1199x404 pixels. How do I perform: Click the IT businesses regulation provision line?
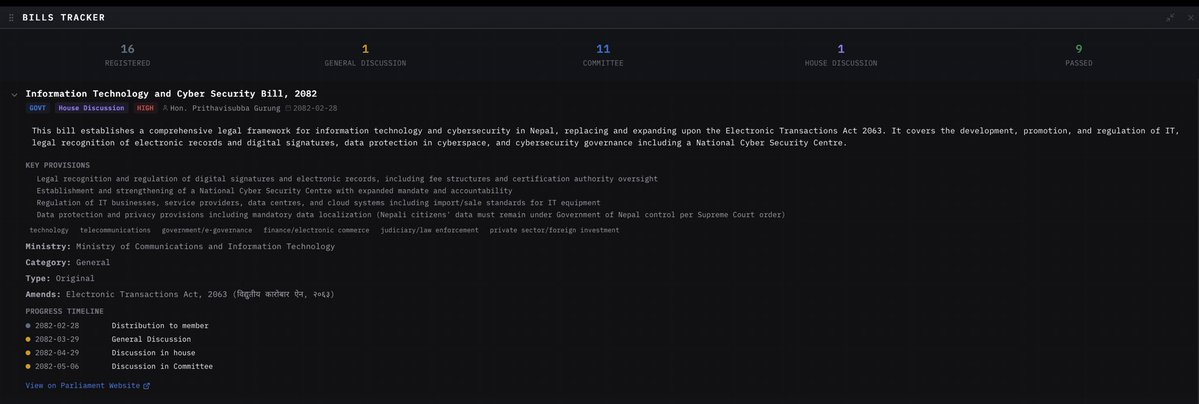pyautogui.click(x=318, y=203)
